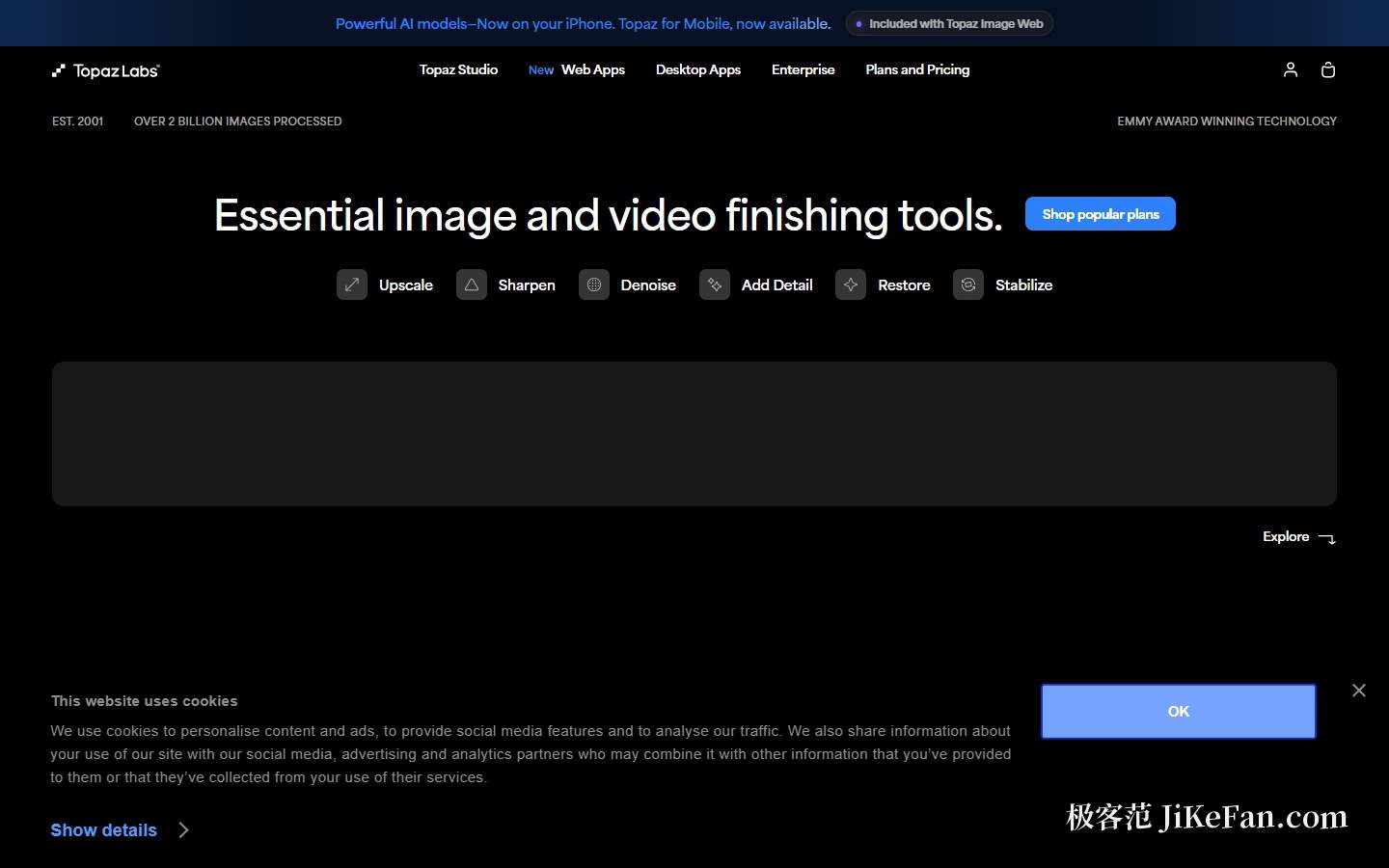The image size is (1389, 868).
Task: Close the cookie banner with X
Action: pyautogui.click(x=1359, y=691)
